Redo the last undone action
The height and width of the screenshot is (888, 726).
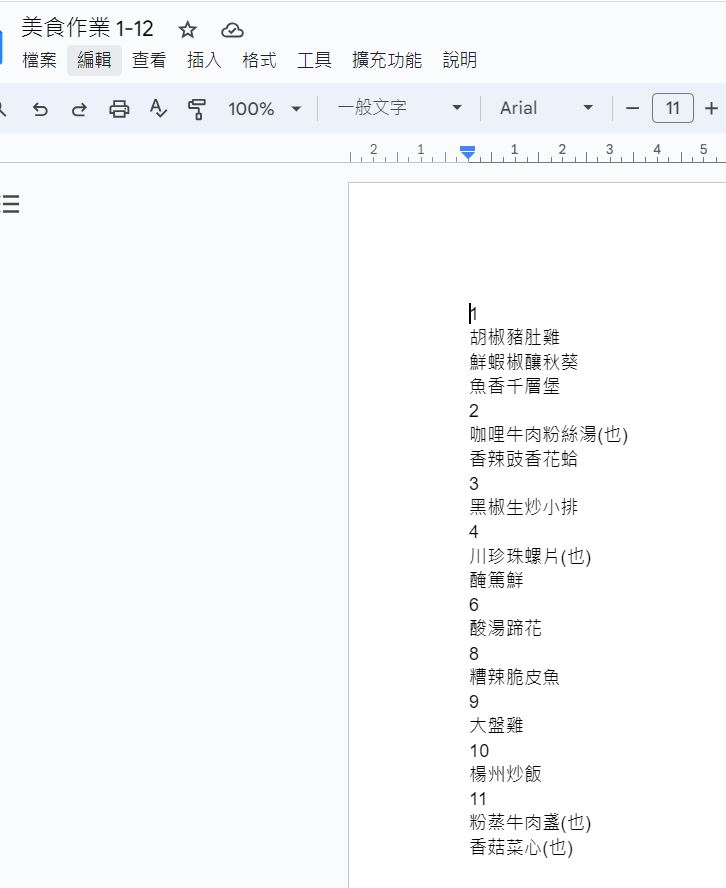click(x=79, y=109)
